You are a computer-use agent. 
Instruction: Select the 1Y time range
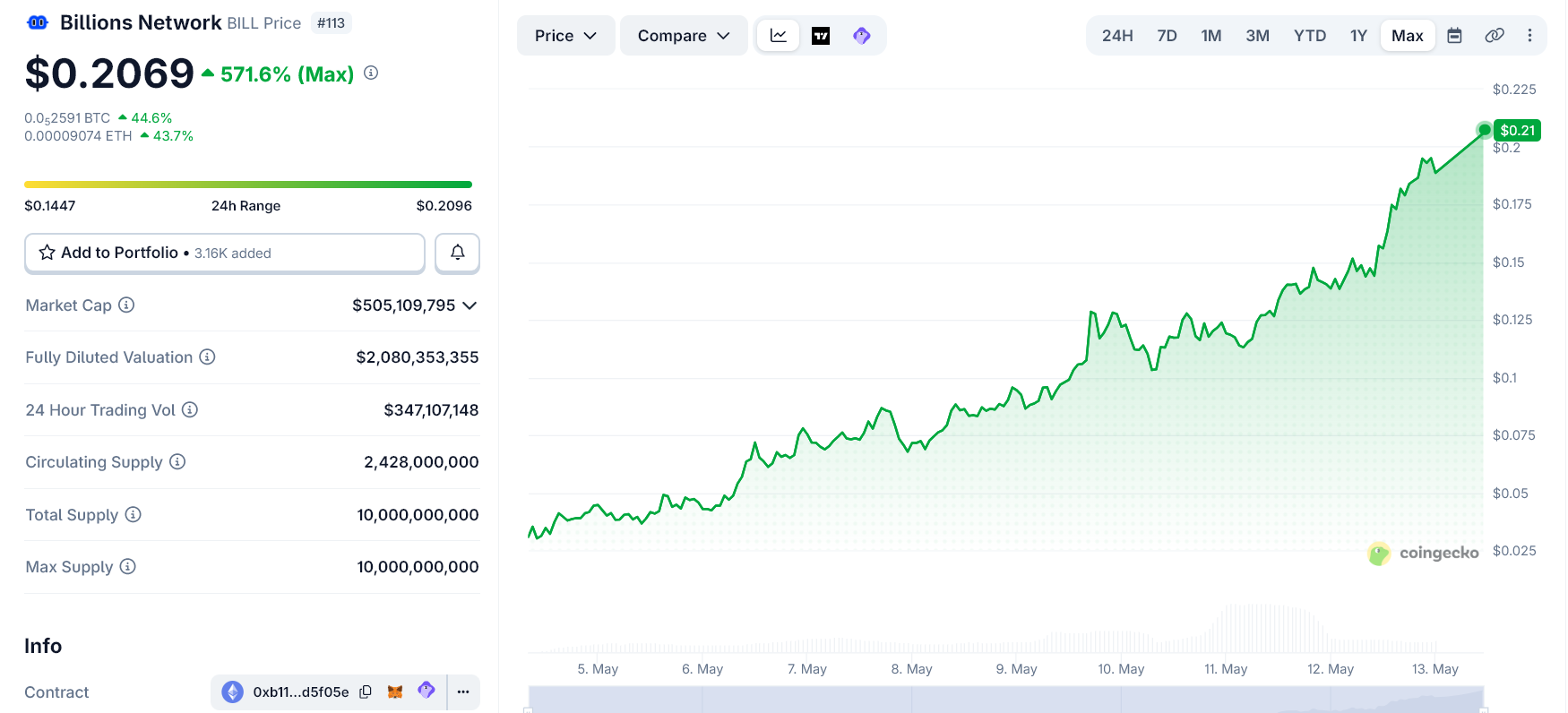tap(1358, 36)
